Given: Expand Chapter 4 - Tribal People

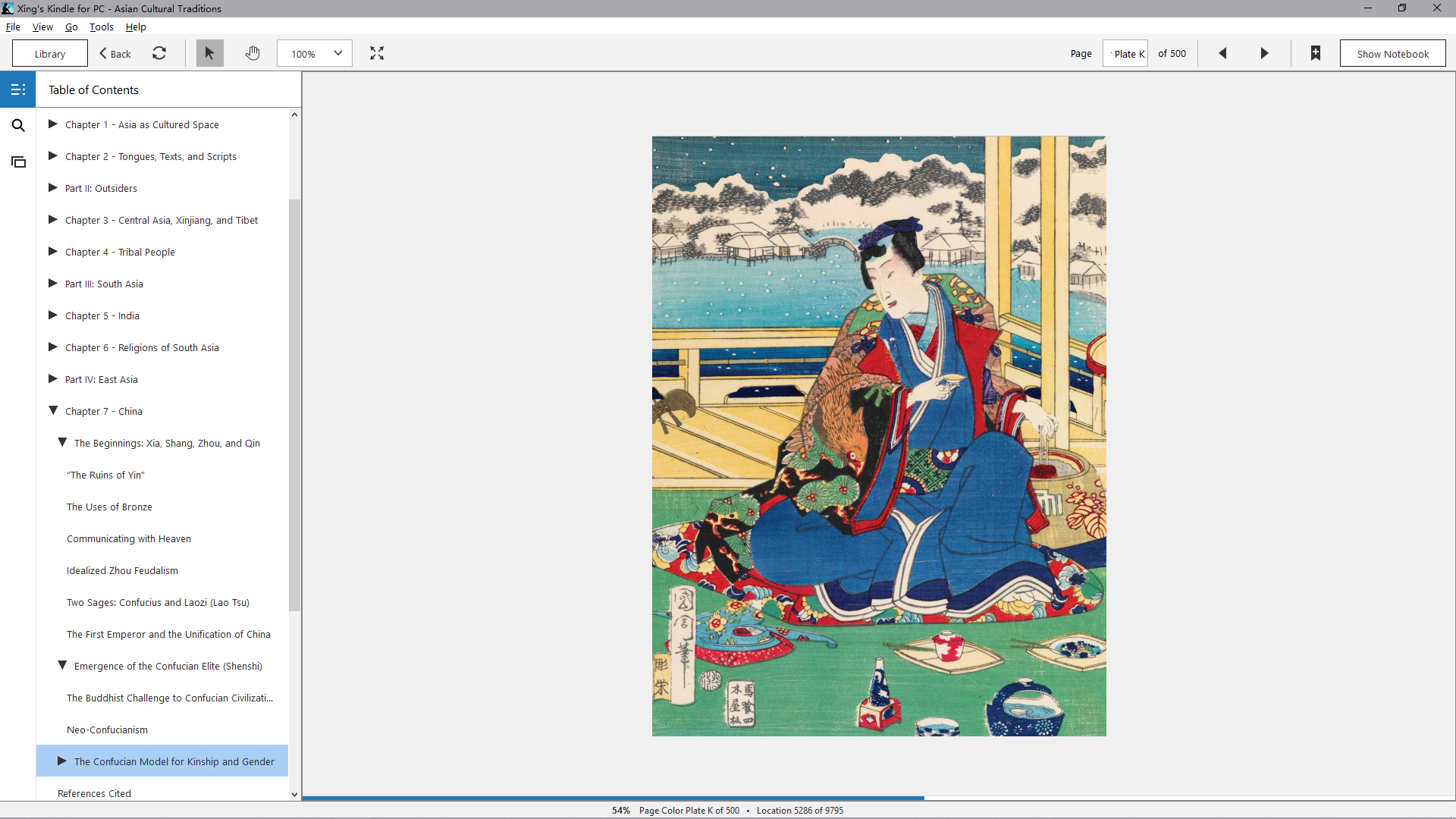Looking at the screenshot, I should 53,251.
